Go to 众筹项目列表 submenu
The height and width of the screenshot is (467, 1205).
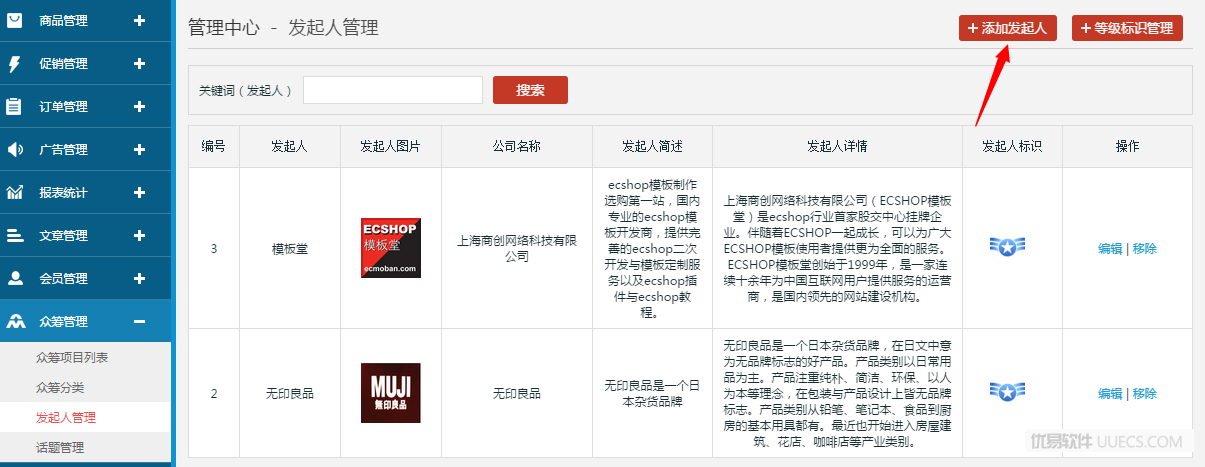coord(72,357)
